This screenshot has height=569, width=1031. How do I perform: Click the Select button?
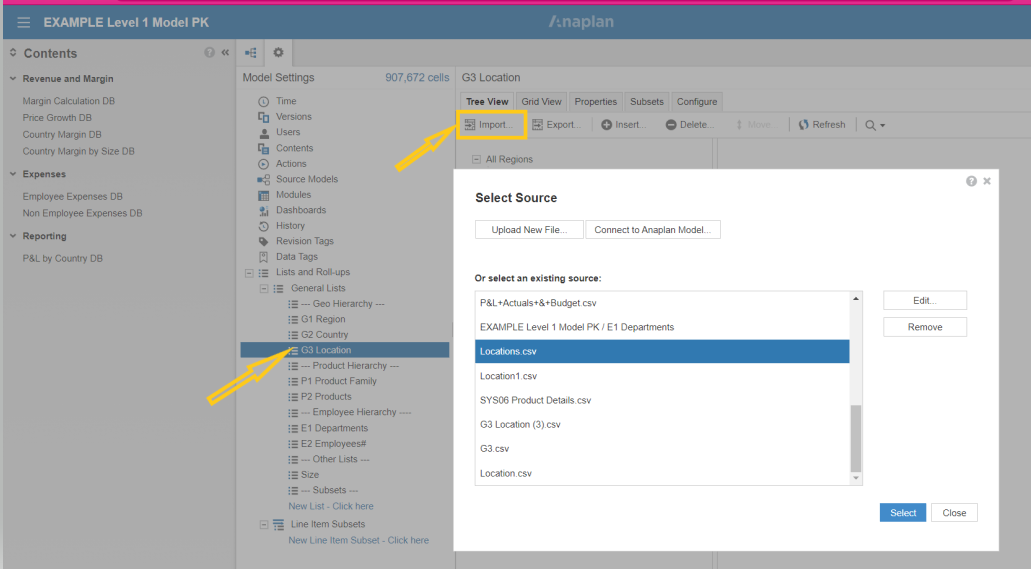(x=903, y=512)
